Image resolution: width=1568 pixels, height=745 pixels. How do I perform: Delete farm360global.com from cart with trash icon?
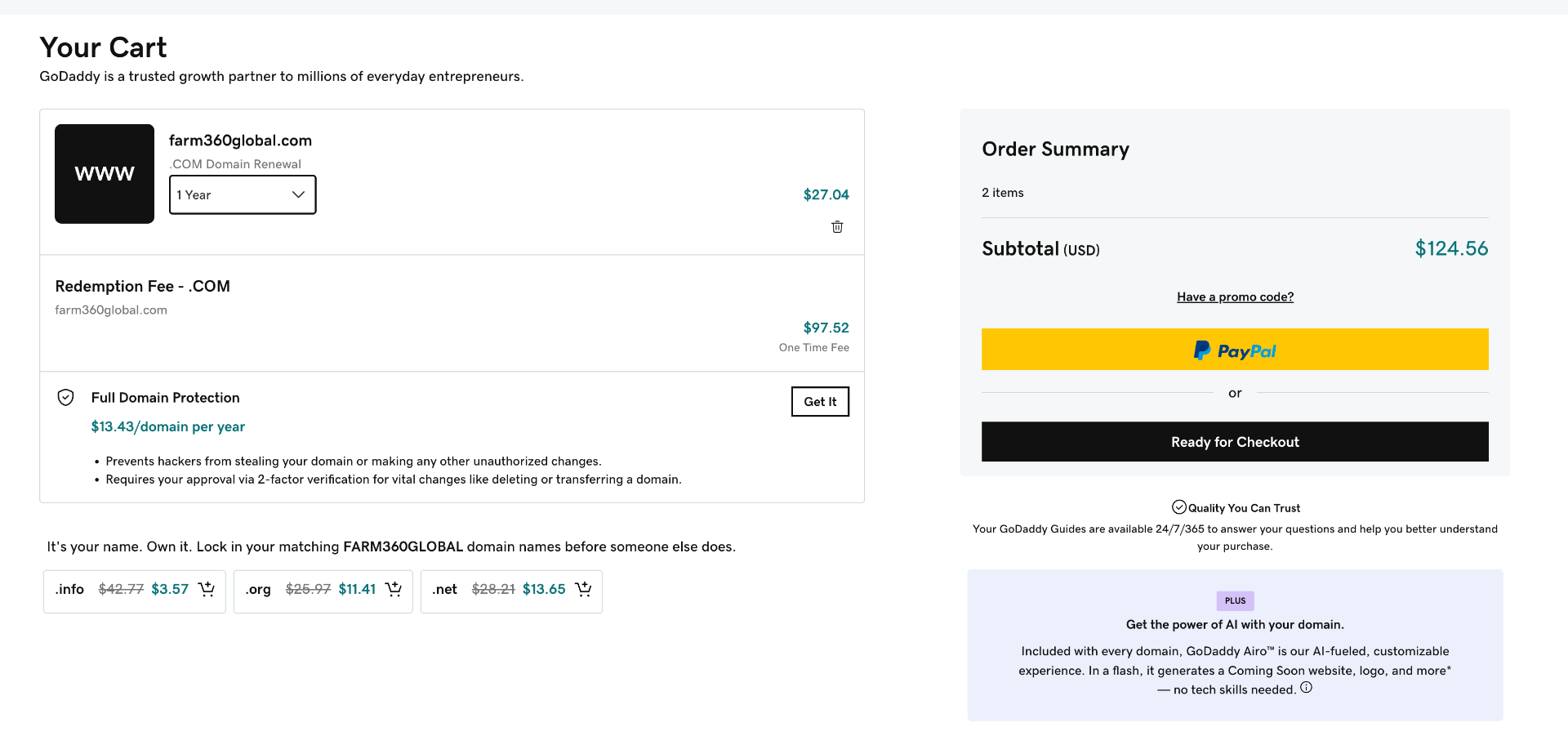(x=837, y=227)
